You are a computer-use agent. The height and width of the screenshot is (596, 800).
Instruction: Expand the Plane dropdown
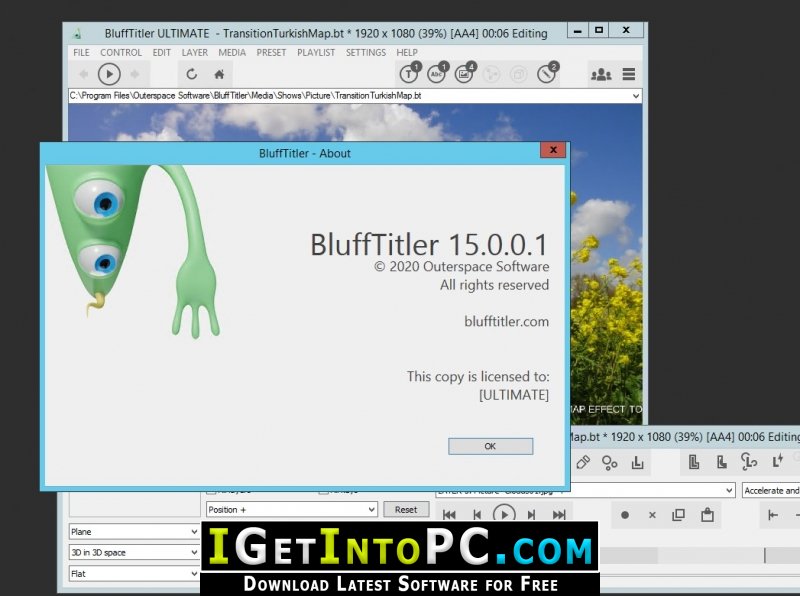tap(134, 531)
